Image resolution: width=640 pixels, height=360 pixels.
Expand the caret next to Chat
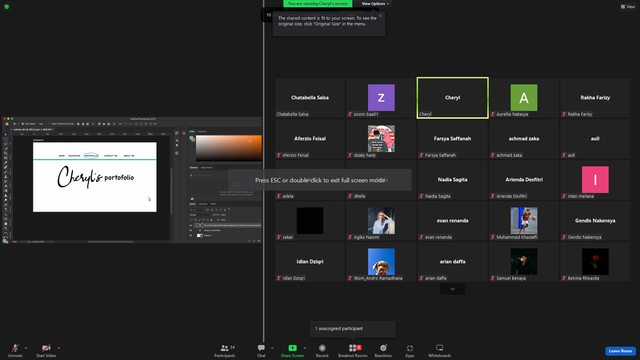272,348
